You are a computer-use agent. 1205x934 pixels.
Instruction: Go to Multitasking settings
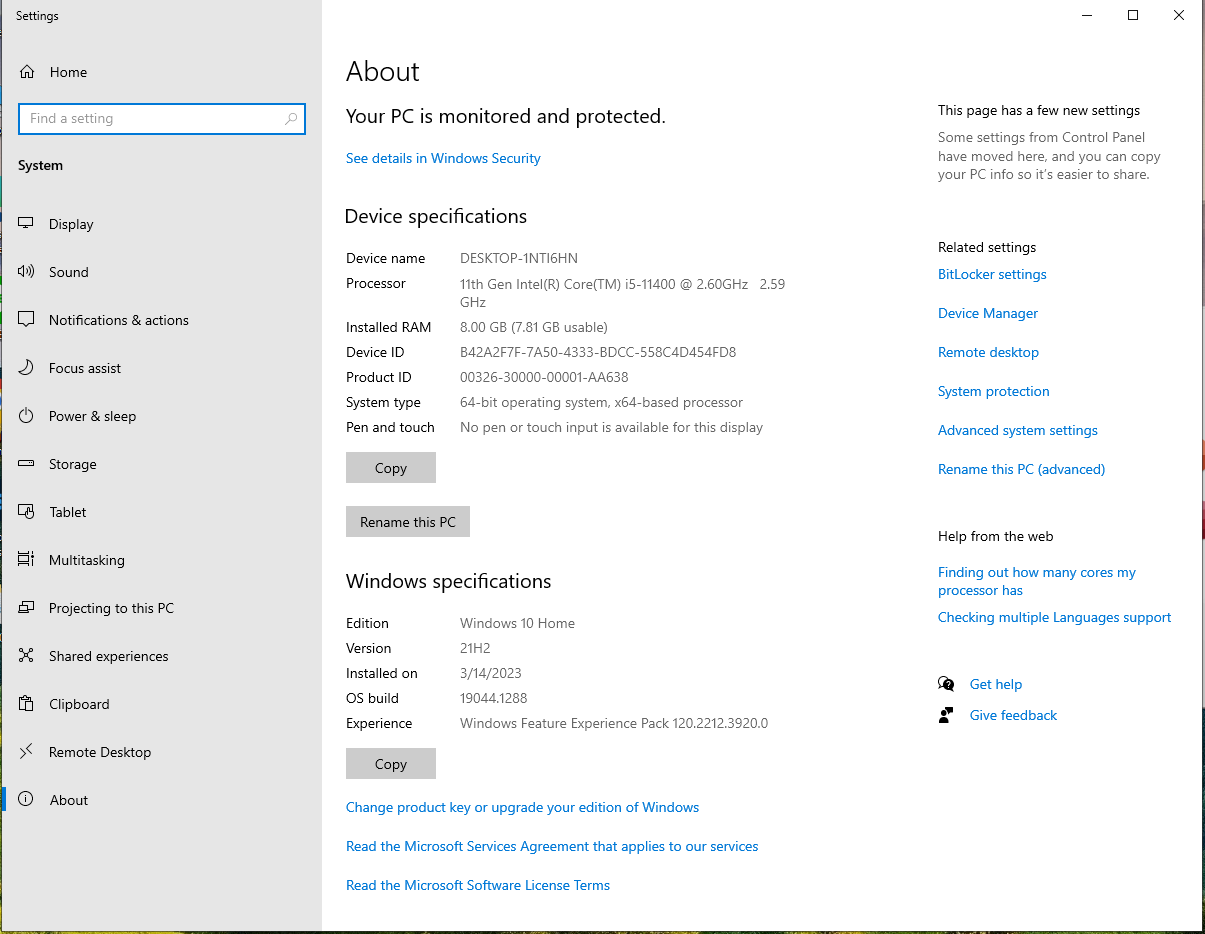click(x=87, y=560)
